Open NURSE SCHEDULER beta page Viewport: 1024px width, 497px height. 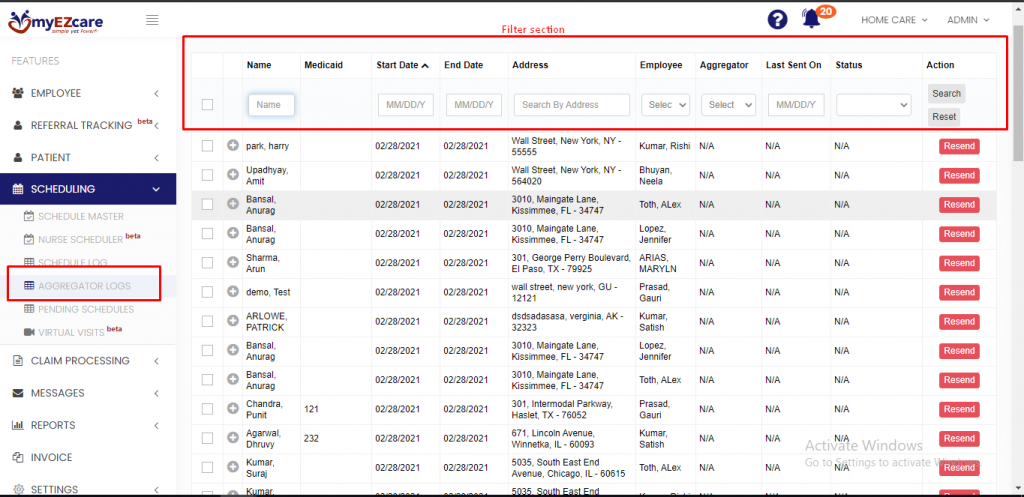(x=82, y=239)
